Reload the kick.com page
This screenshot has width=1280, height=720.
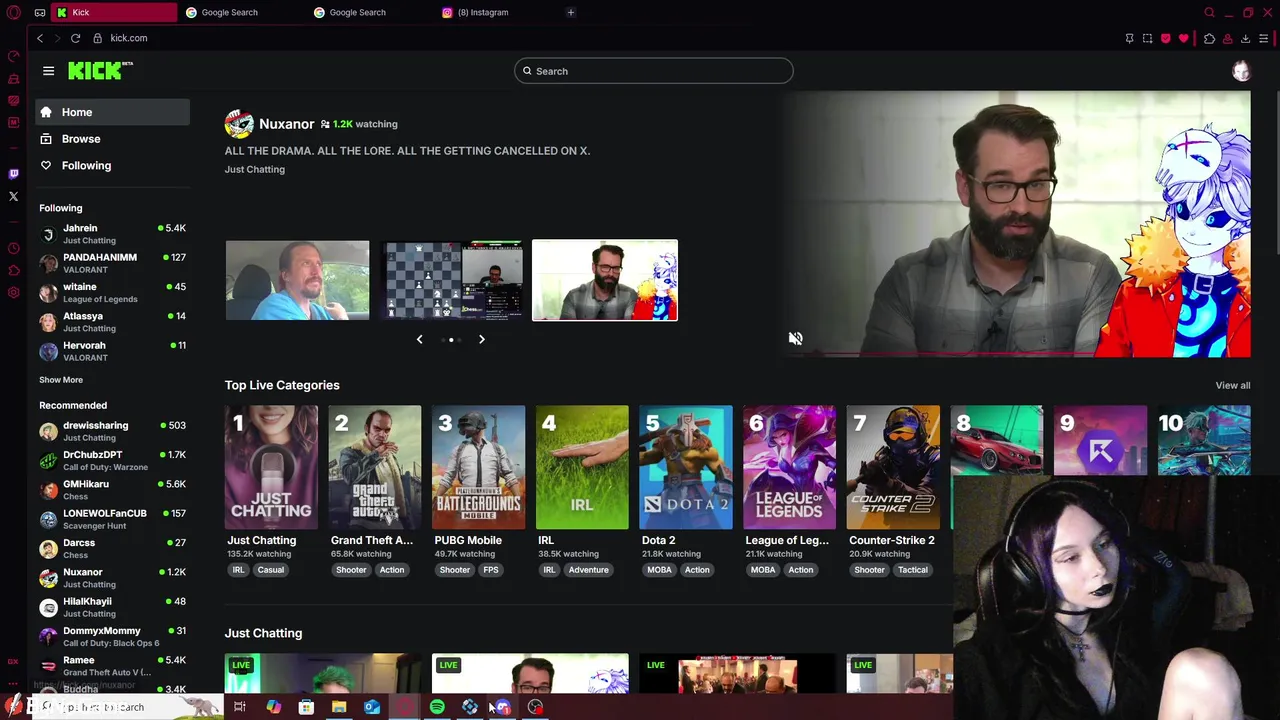click(75, 38)
